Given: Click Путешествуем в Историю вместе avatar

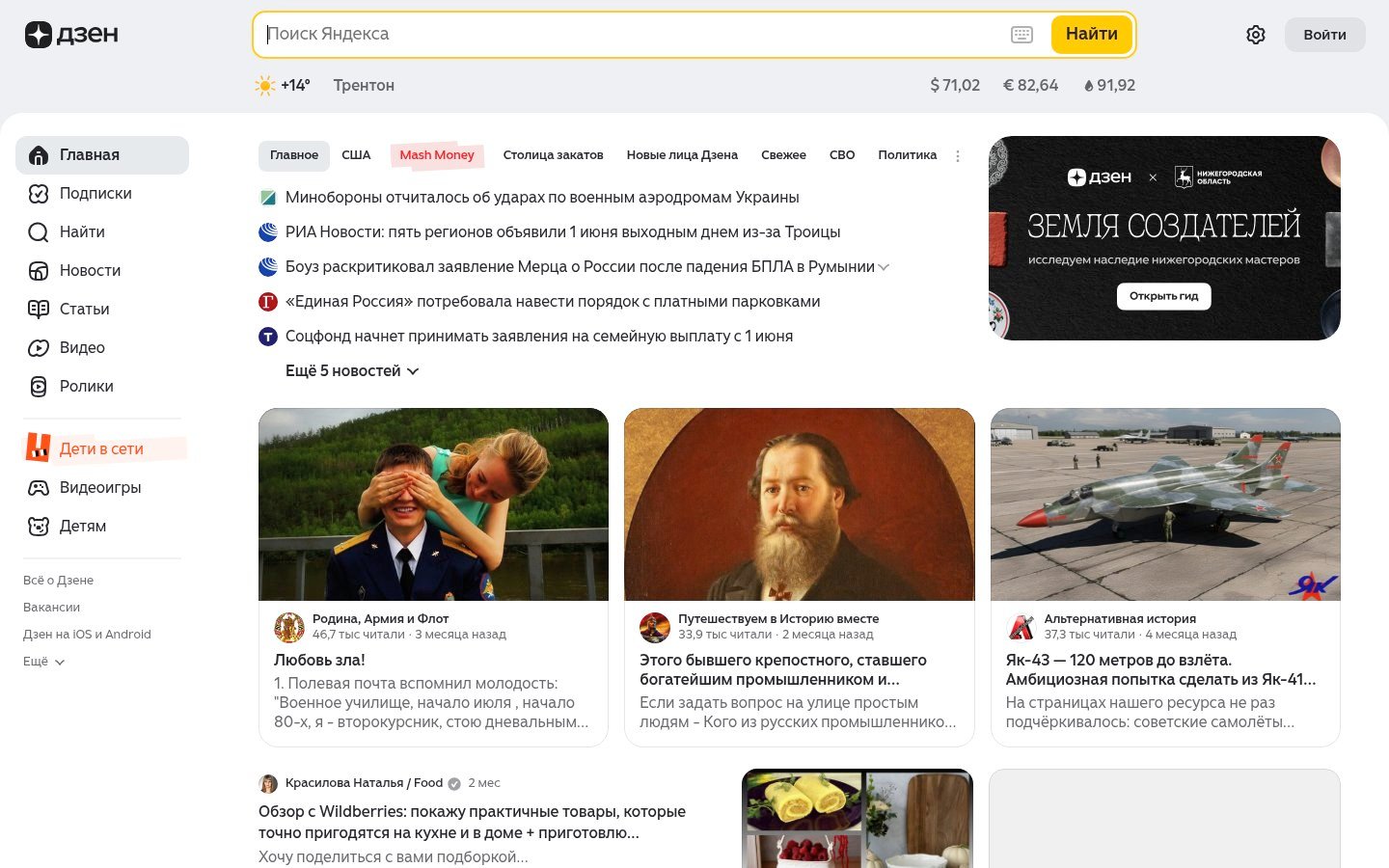Looking at the screenshot, I should pos(655,627).
